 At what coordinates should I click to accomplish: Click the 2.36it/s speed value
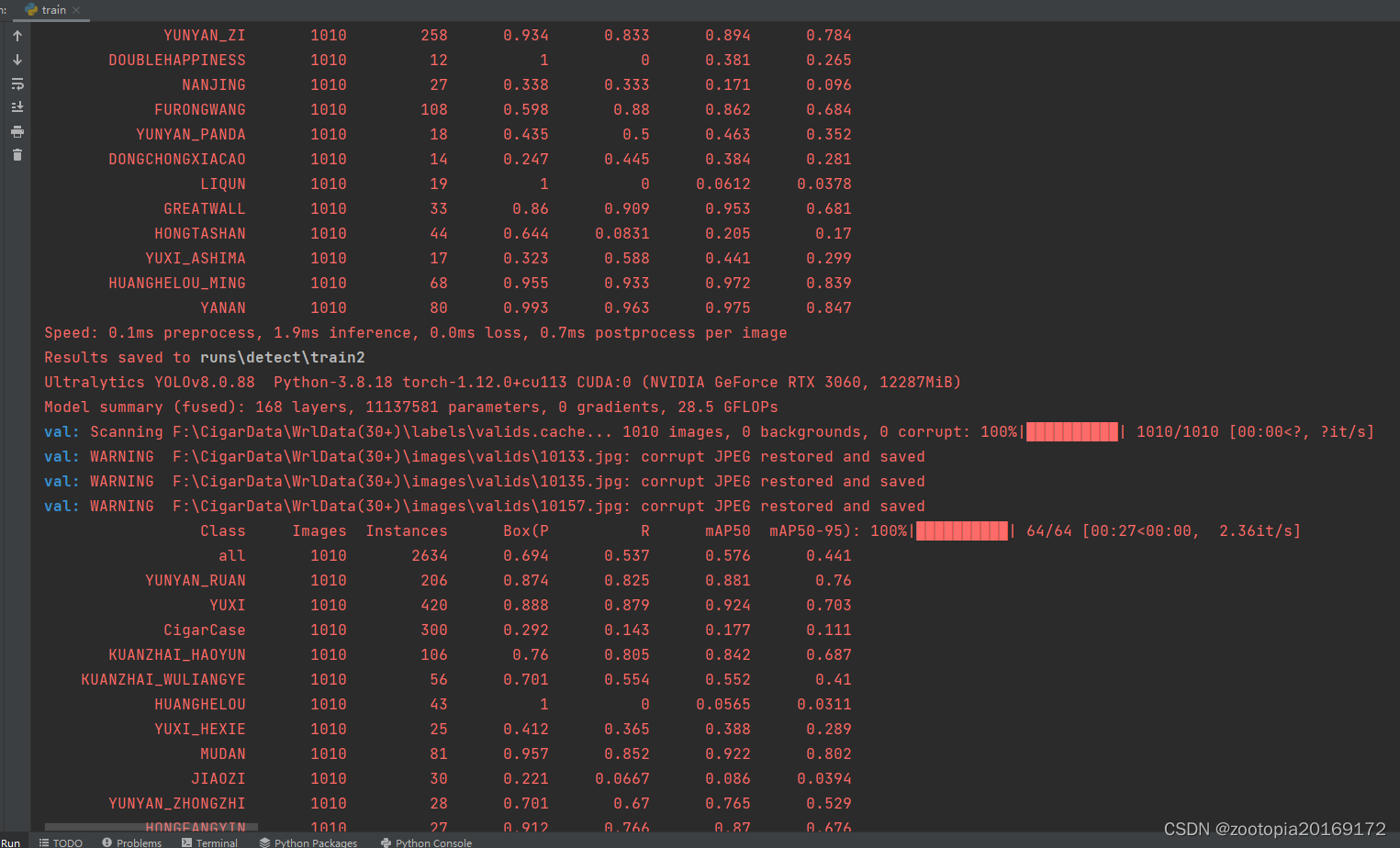point(1256,530)
